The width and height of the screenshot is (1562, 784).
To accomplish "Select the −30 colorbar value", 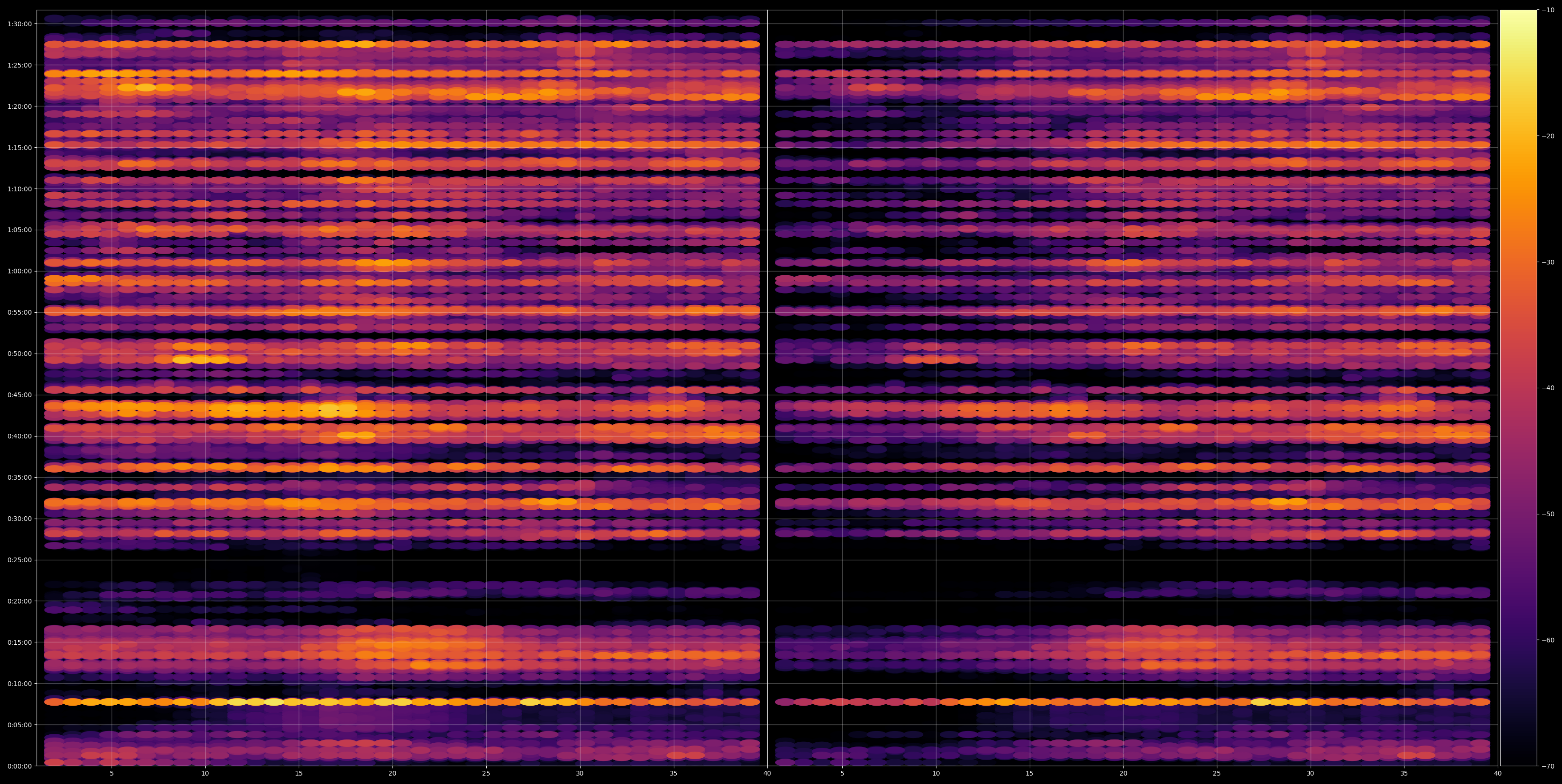I will click(1548, 262).
